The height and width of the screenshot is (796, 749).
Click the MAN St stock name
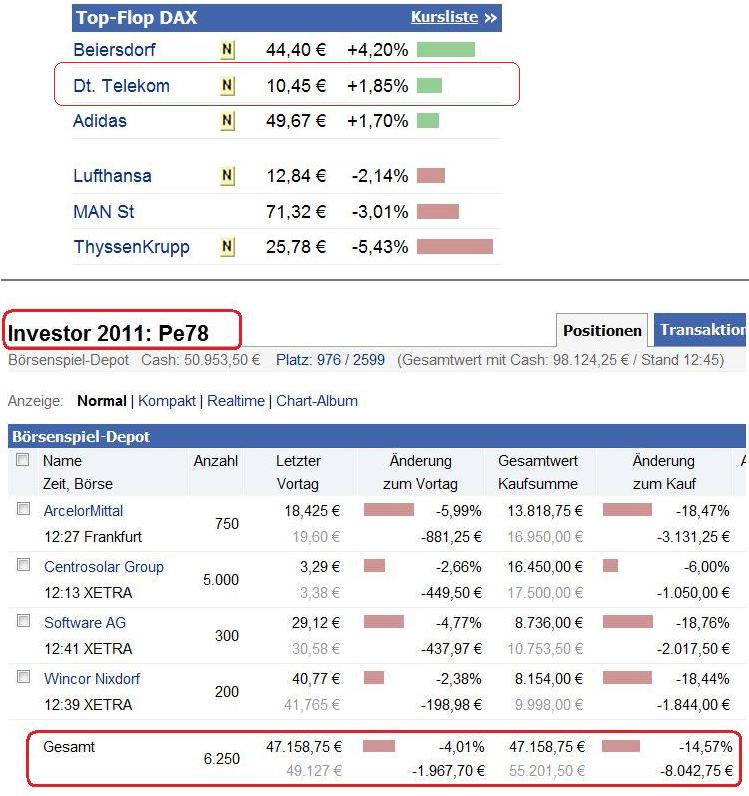tap(104, 212)
